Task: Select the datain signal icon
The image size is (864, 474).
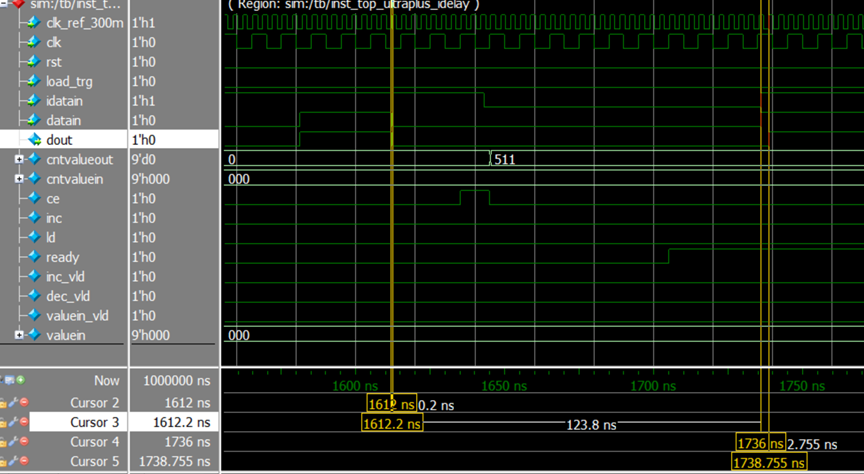Action: [x=34, y=120]
